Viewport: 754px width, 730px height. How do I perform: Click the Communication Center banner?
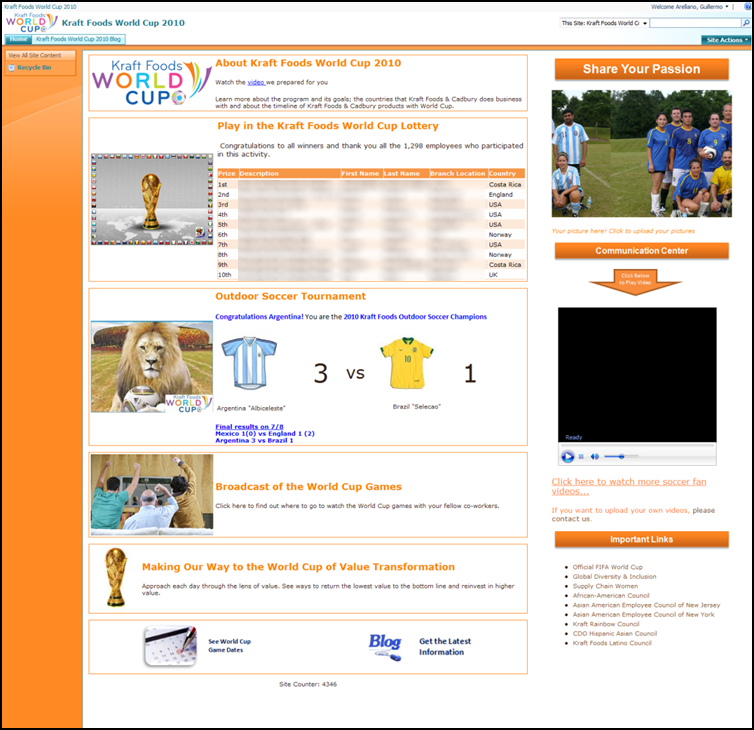click(641, 251)
